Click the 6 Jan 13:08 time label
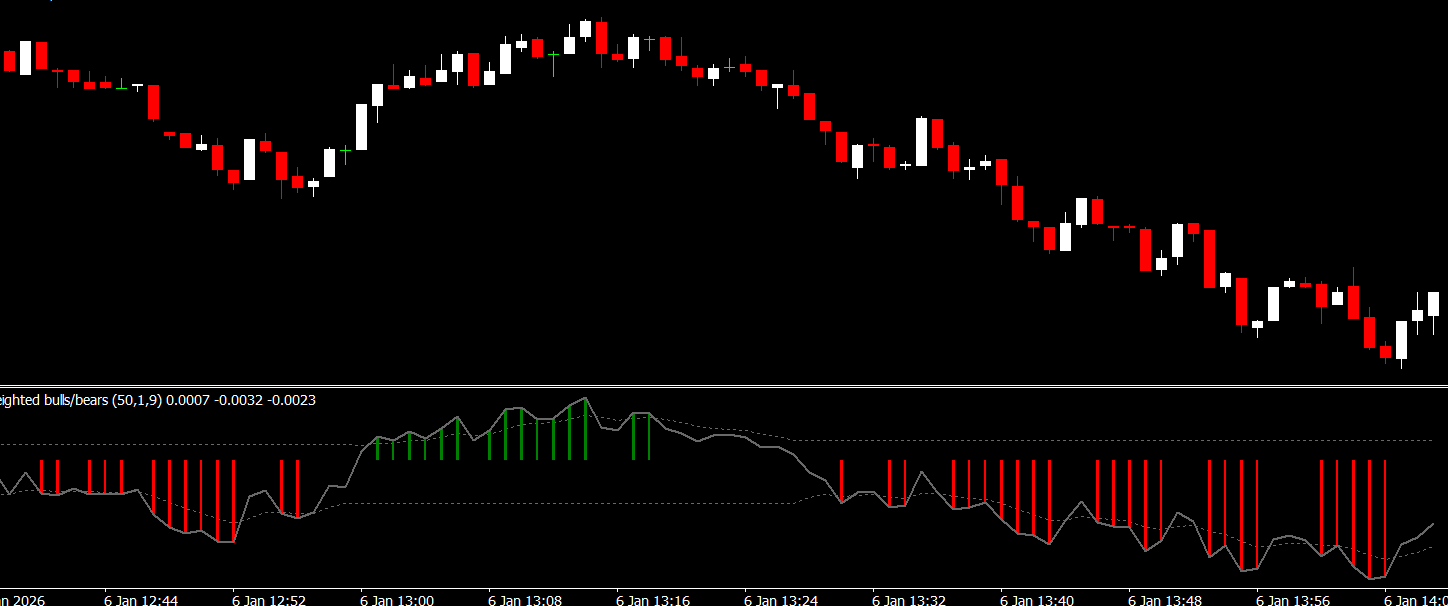 tap(525, 600)
